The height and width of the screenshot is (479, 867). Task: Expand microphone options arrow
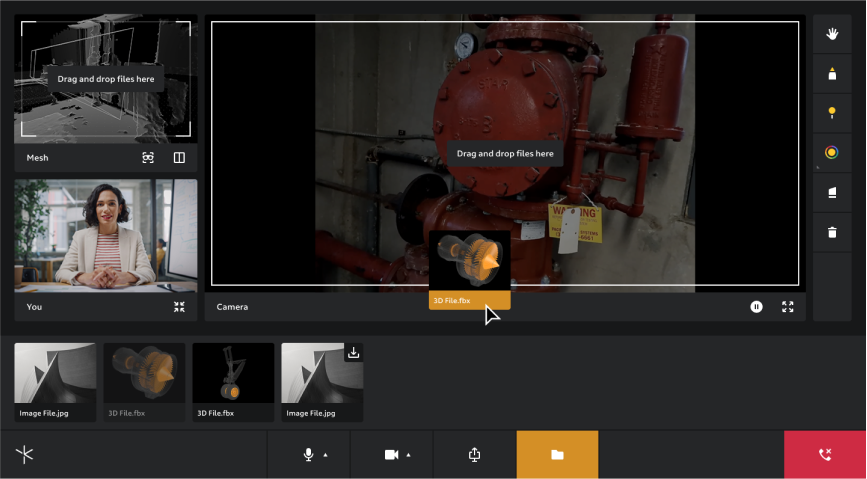[326, 455]
